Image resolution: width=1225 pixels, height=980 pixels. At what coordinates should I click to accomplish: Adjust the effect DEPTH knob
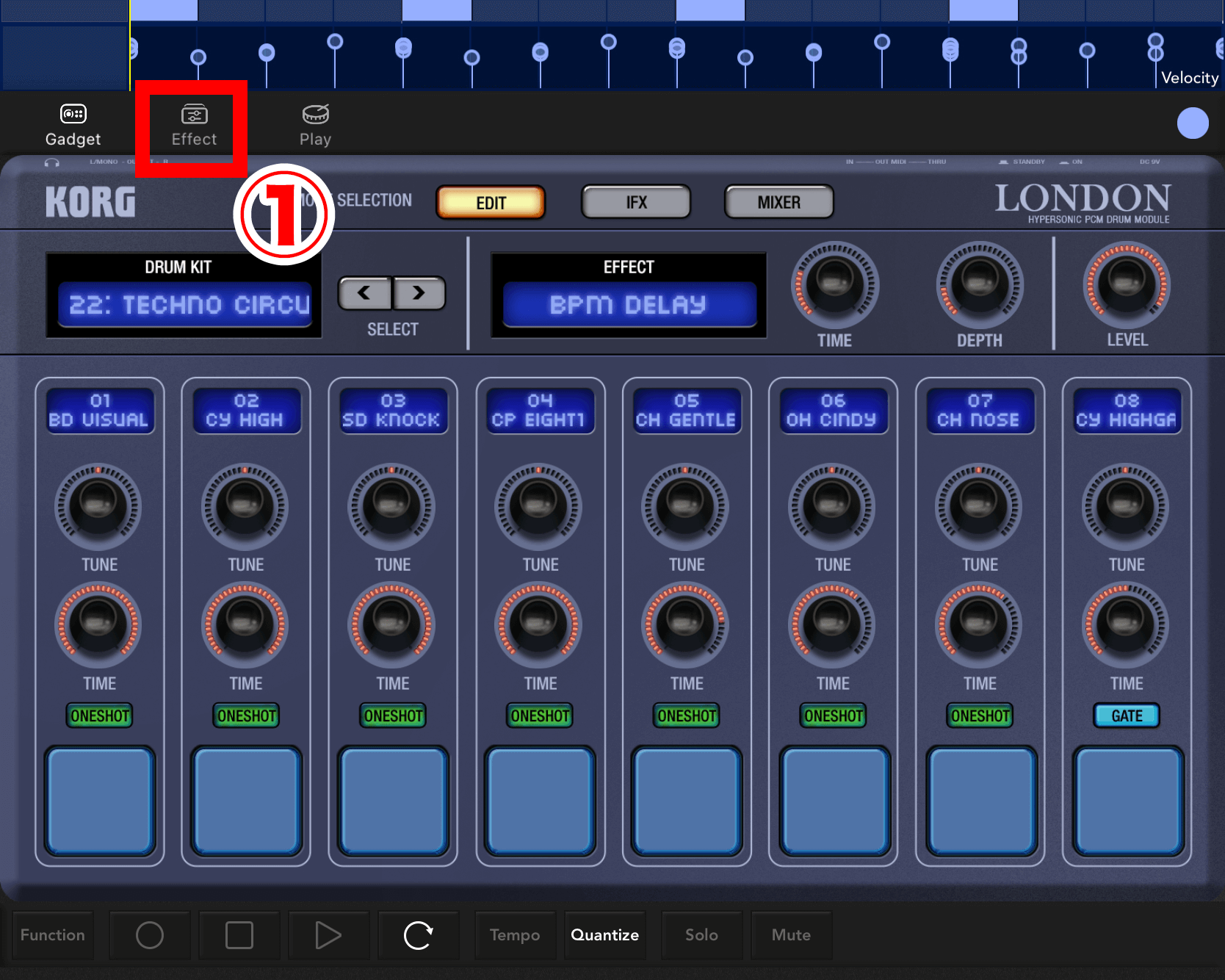click(x=980, y=285)
